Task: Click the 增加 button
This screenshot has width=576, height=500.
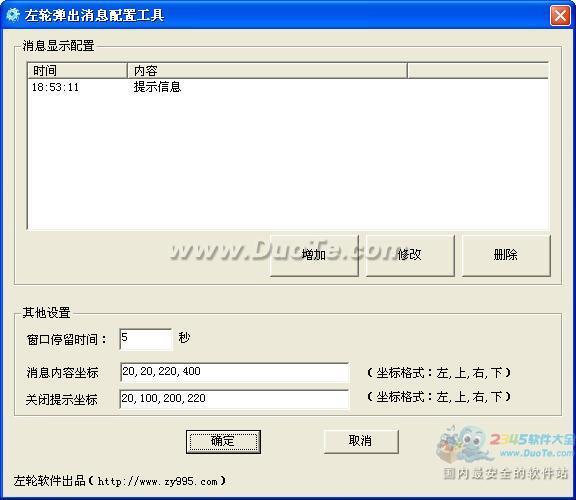Action: pyautogui.click(x=314, y=255)
